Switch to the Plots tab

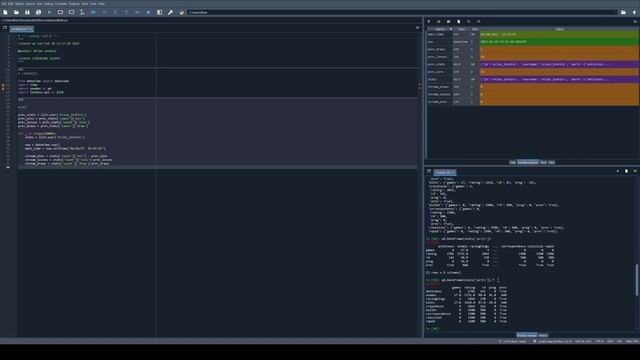pyautogui.click(x=543, y=162)
